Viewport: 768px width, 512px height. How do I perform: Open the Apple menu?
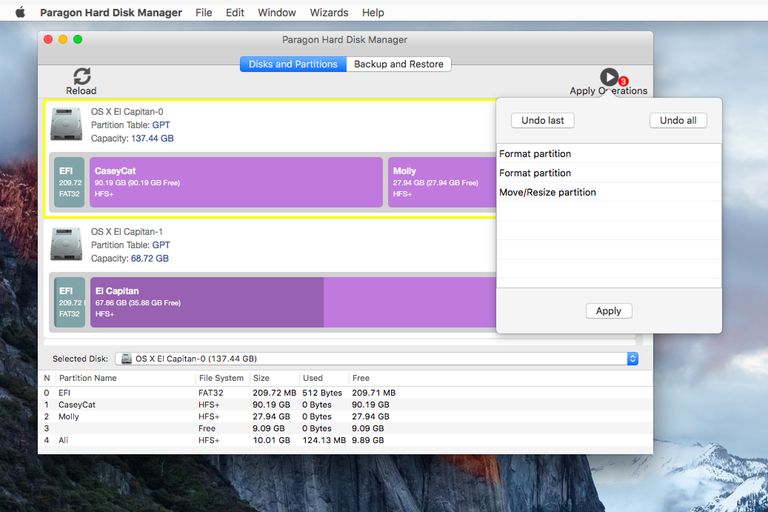[20, 12]
